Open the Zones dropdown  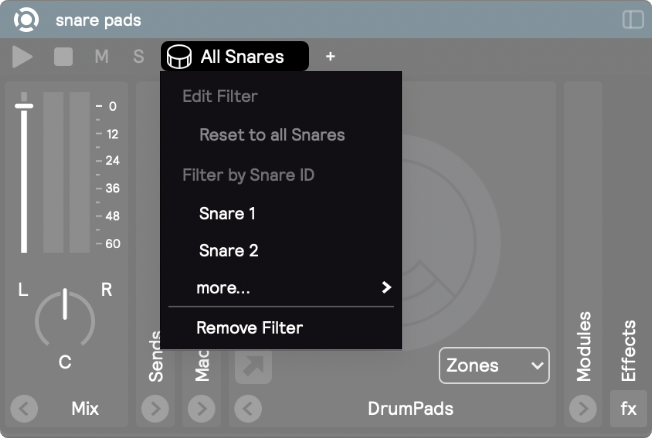[x=494, y=366]
